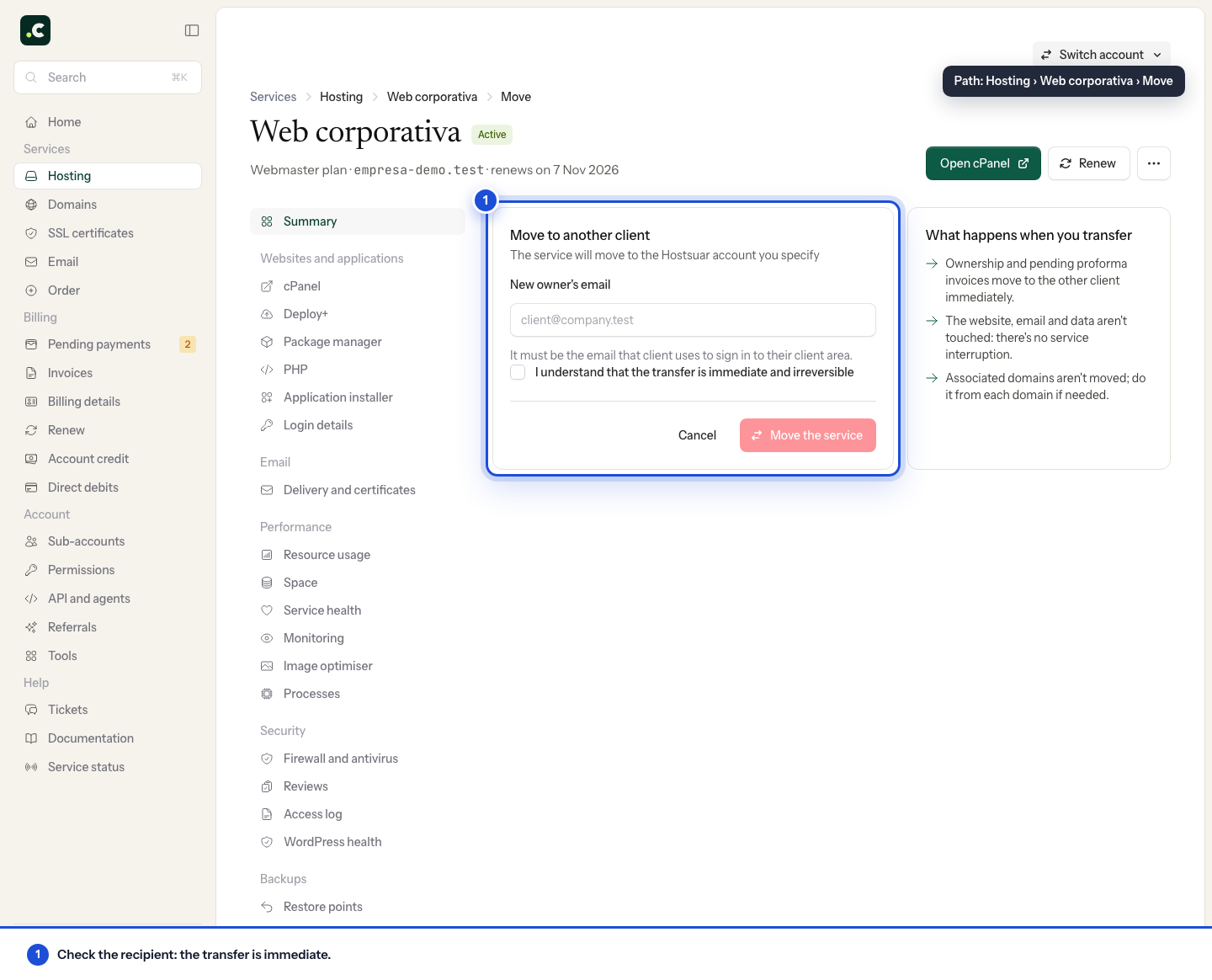Viewport: 1212px width, 980px height.
Task: Click the Restore points history icon
Action: point(267,907)
